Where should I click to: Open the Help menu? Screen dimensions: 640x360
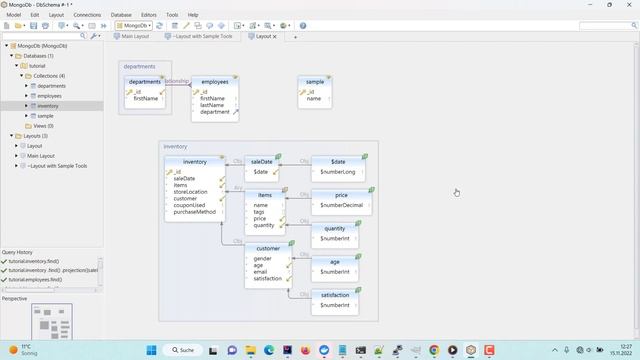(193, 15)
